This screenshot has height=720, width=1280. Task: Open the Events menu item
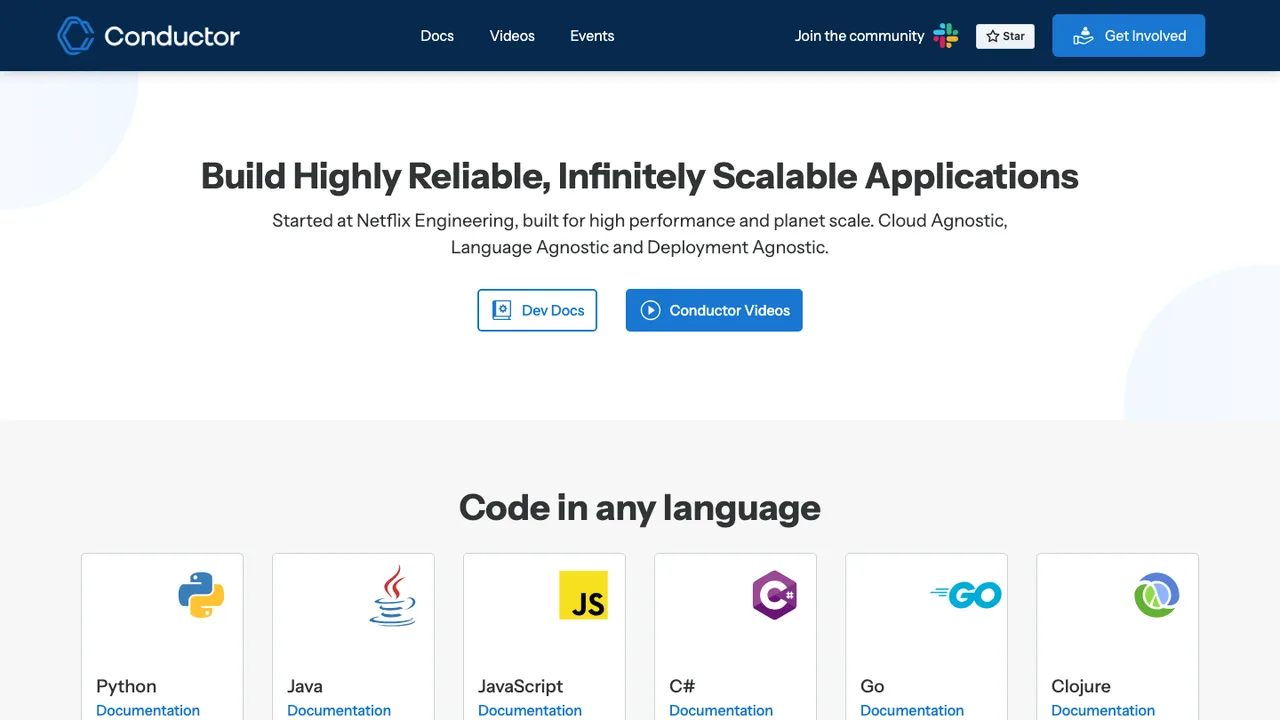[x=592, y=36]
